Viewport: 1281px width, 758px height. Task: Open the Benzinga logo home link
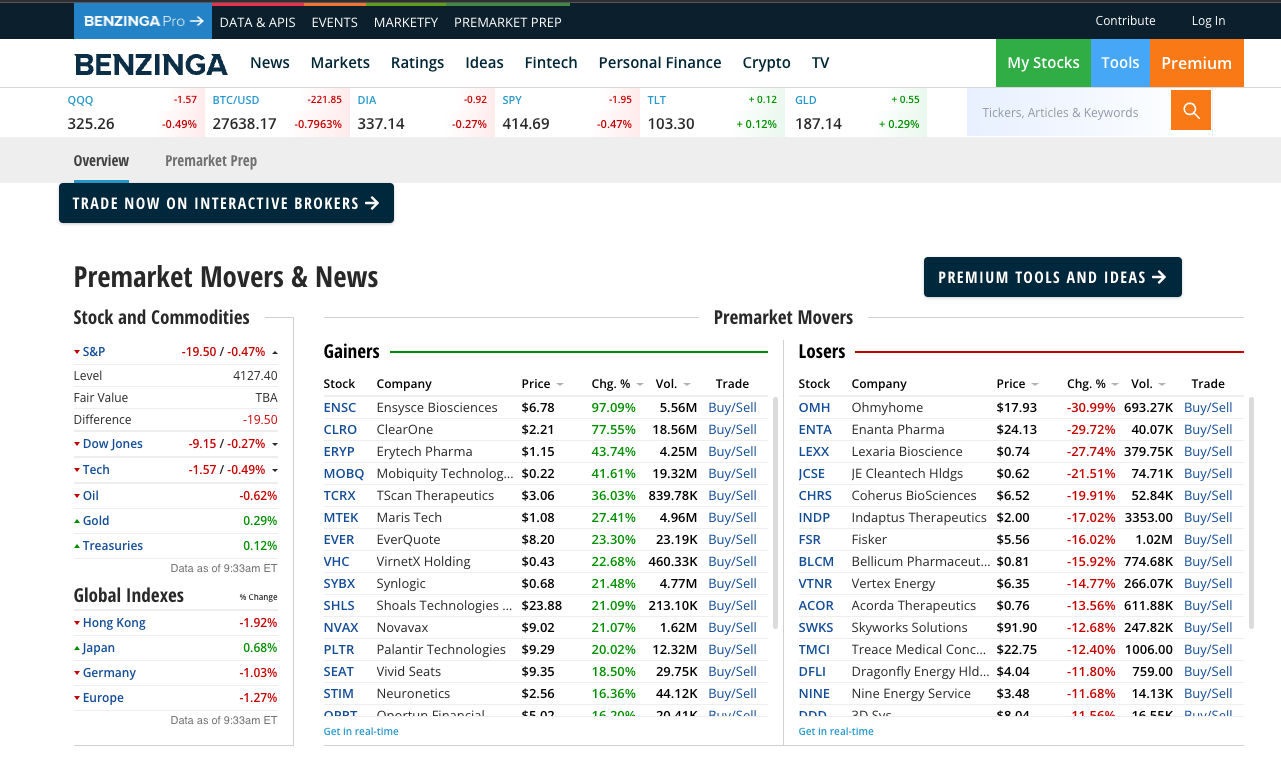151,64
